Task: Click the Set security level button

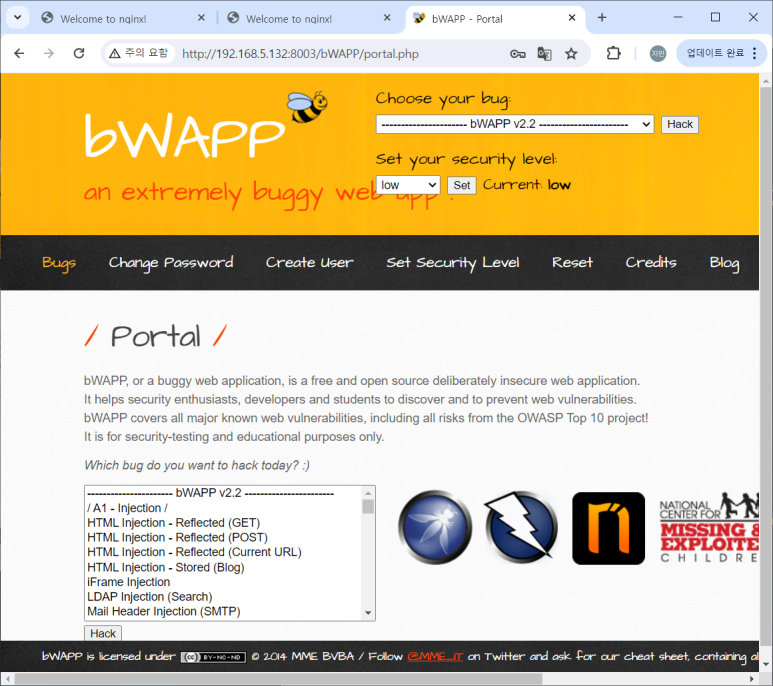Action: click(x=461, y=185)
